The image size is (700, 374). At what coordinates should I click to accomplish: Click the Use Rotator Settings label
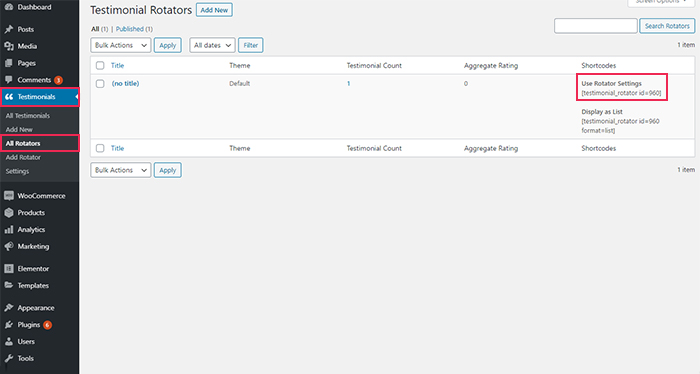pos(611,83)
